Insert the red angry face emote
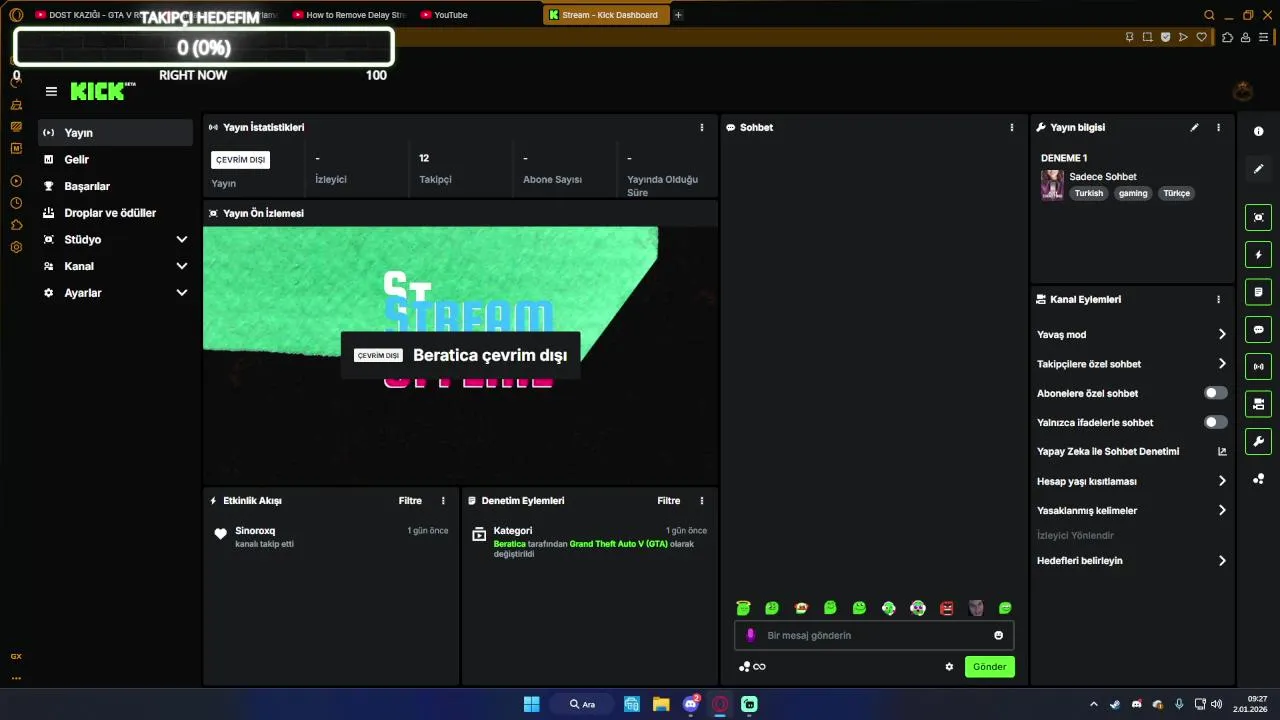Screen dimensions: 1280x720 947,608
